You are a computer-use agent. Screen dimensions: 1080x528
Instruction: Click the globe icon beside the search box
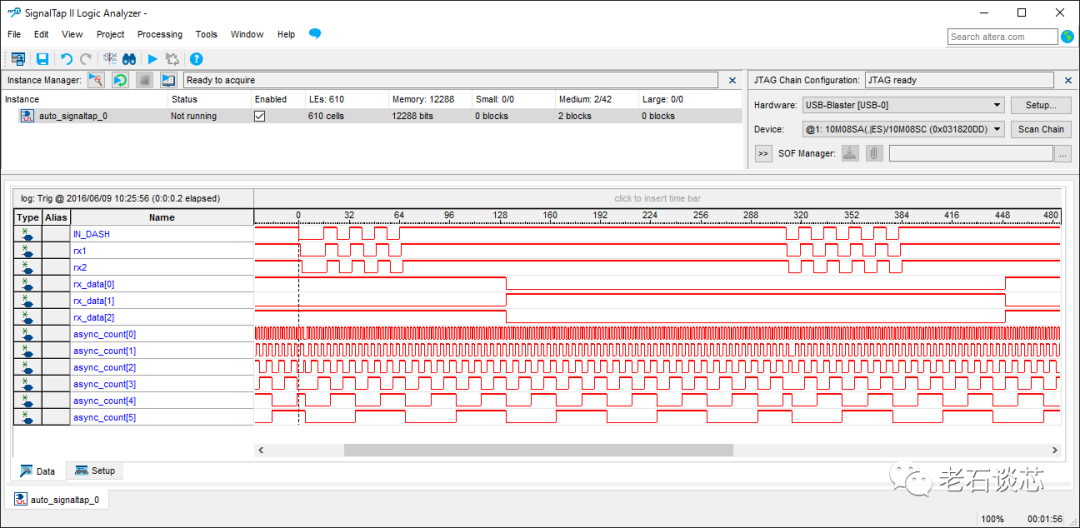[x=1068, y=36]
